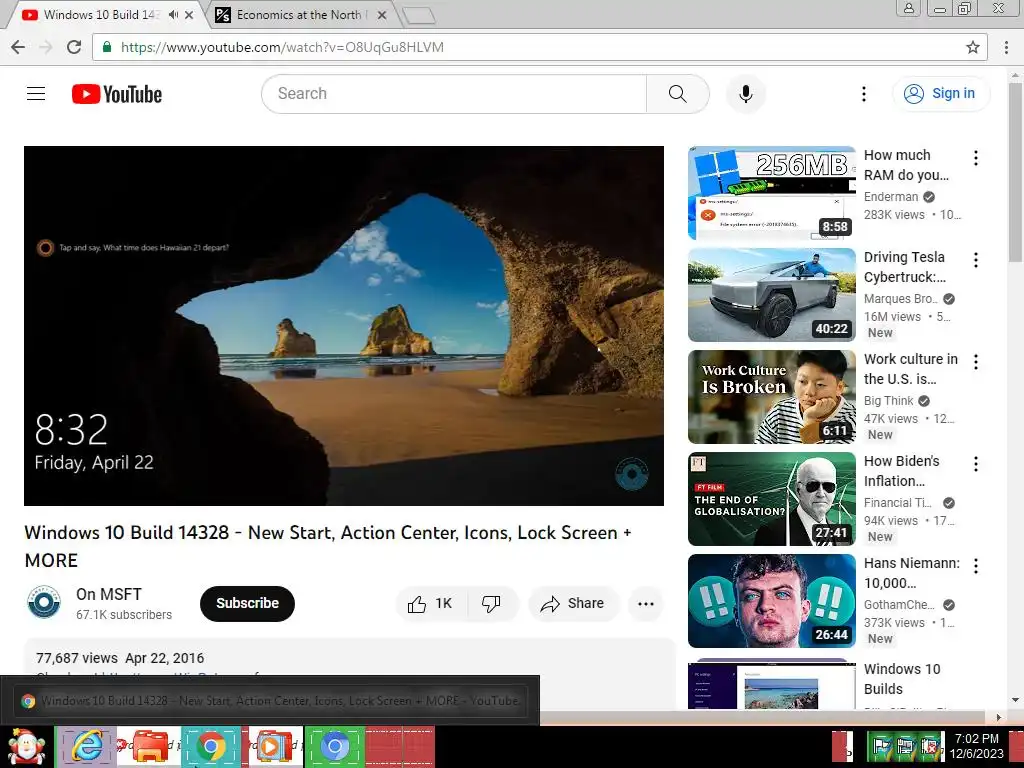Open options menu for Work culture video
Screen dimensions: 1024x768
[x=976, y=362]
